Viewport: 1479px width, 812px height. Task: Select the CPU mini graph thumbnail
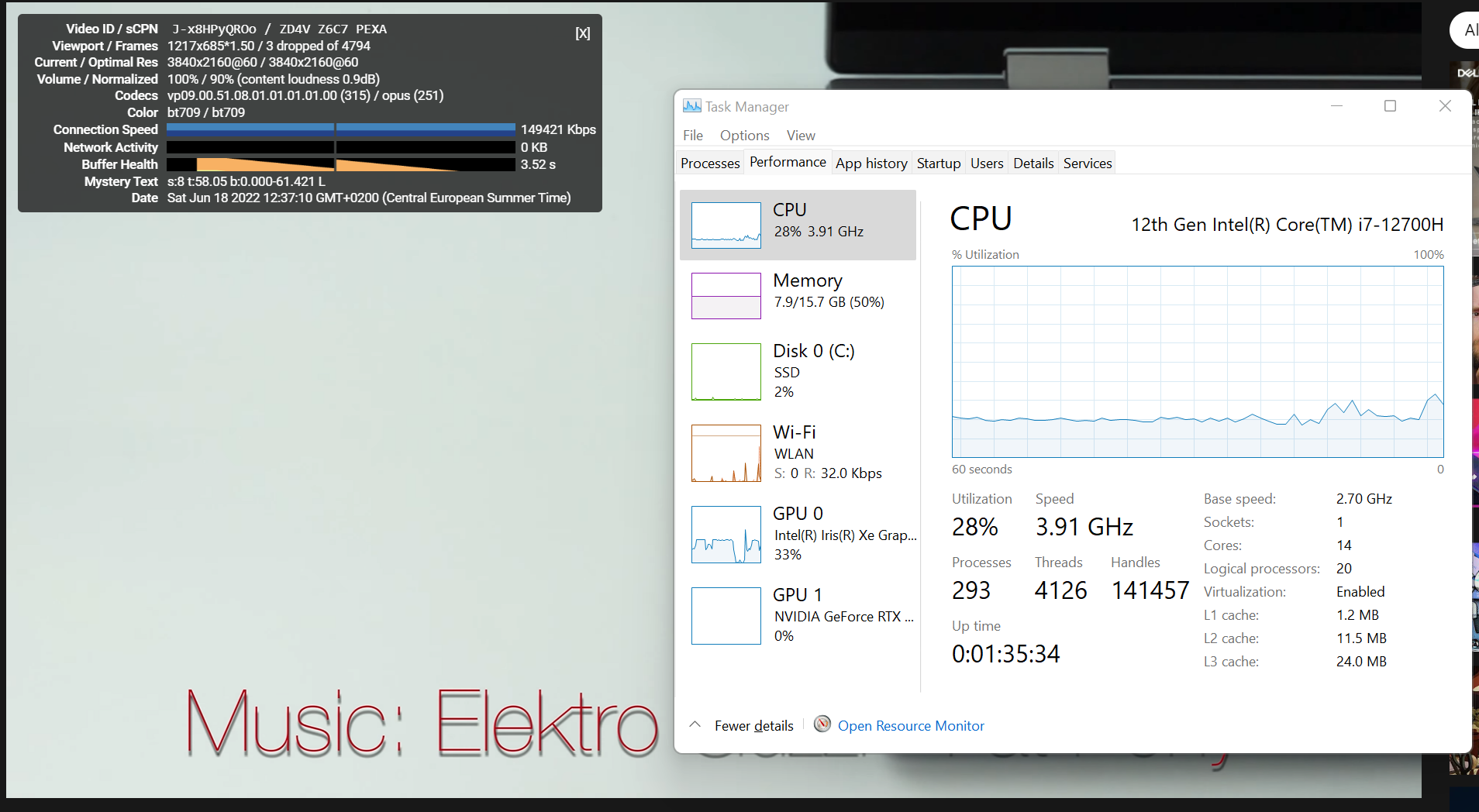[x=726, y=225]
